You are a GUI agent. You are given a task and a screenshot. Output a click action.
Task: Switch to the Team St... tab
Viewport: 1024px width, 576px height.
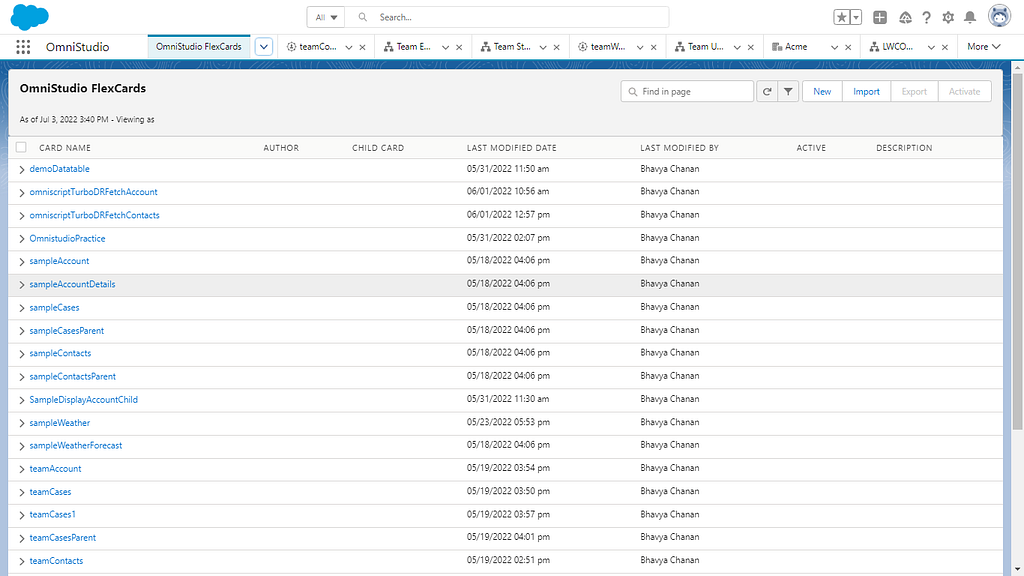coord(511,46)
